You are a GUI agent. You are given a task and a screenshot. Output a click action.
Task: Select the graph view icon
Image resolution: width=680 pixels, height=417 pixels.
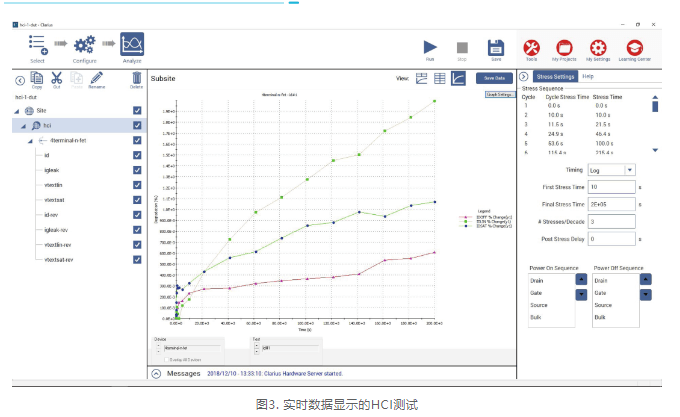pos(458,78)
